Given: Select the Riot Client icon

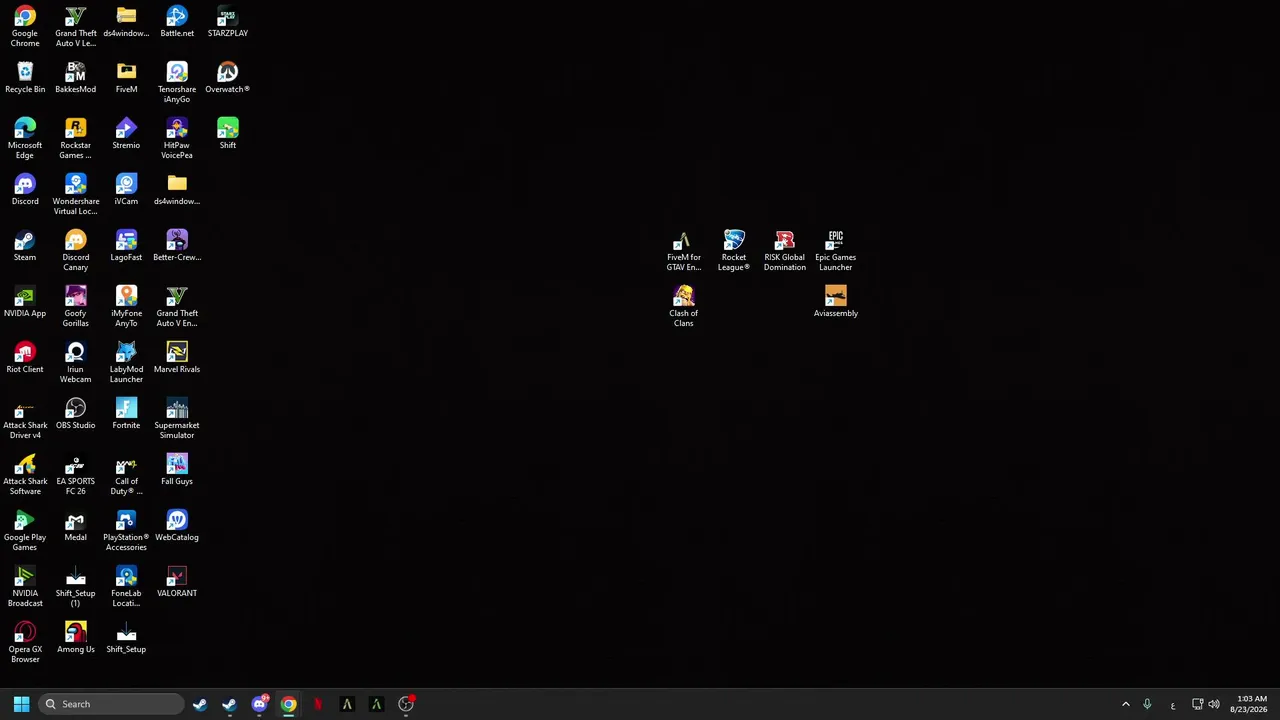Looking at the screenshot, I should [x=25, y=358].
